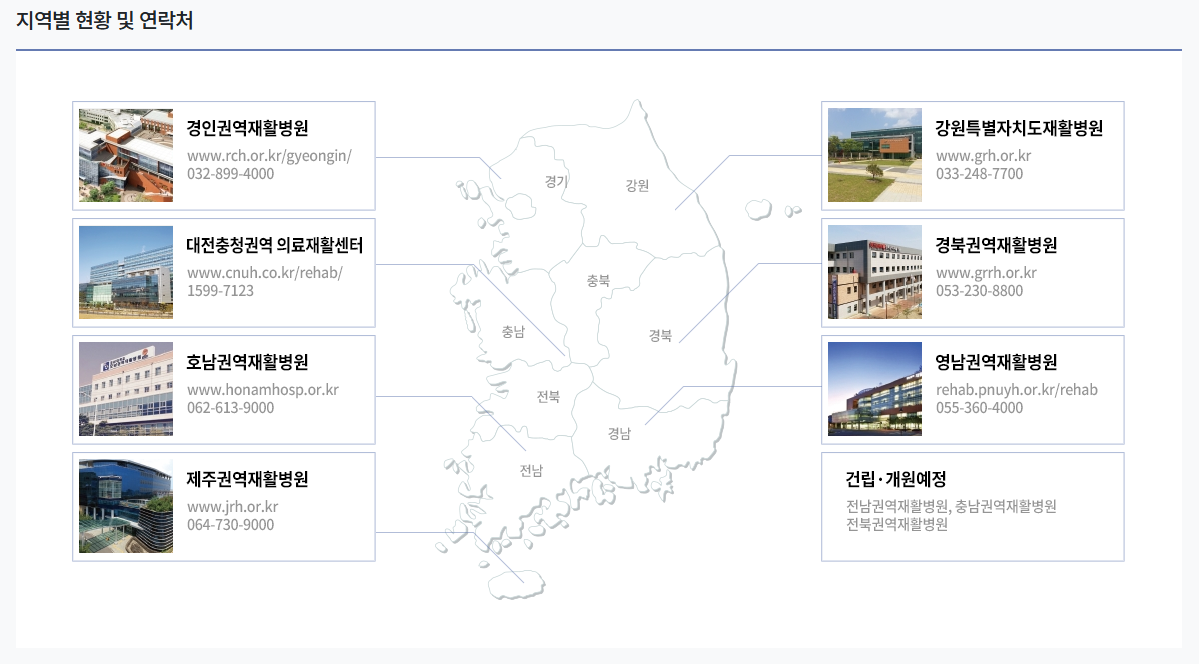The image size is (1199, 664).
Task: Open the www.rch.or.kr/gyeongin link
Action: point(269,157)
